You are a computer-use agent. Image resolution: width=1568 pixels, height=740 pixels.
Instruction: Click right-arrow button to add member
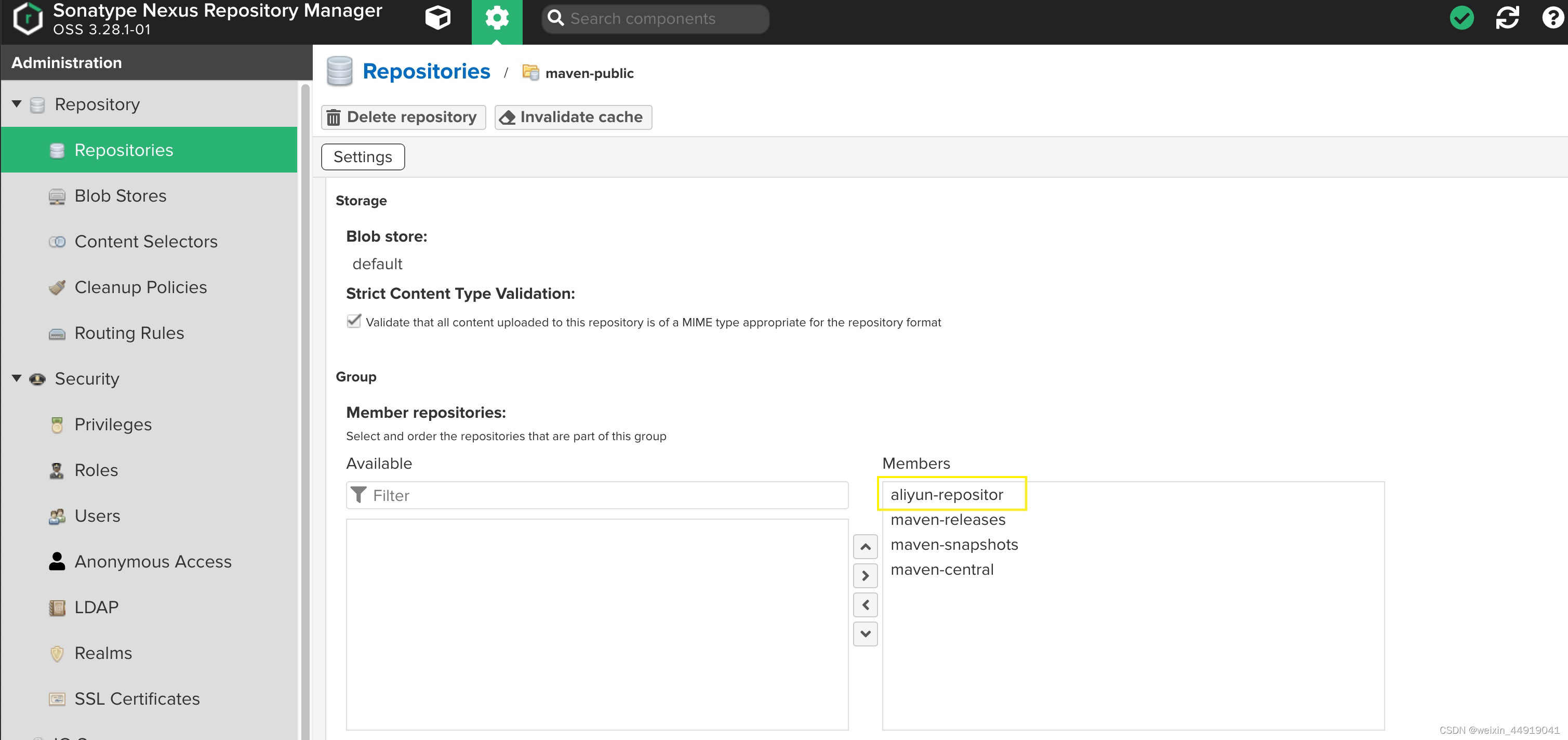click(x=865, y=576)
